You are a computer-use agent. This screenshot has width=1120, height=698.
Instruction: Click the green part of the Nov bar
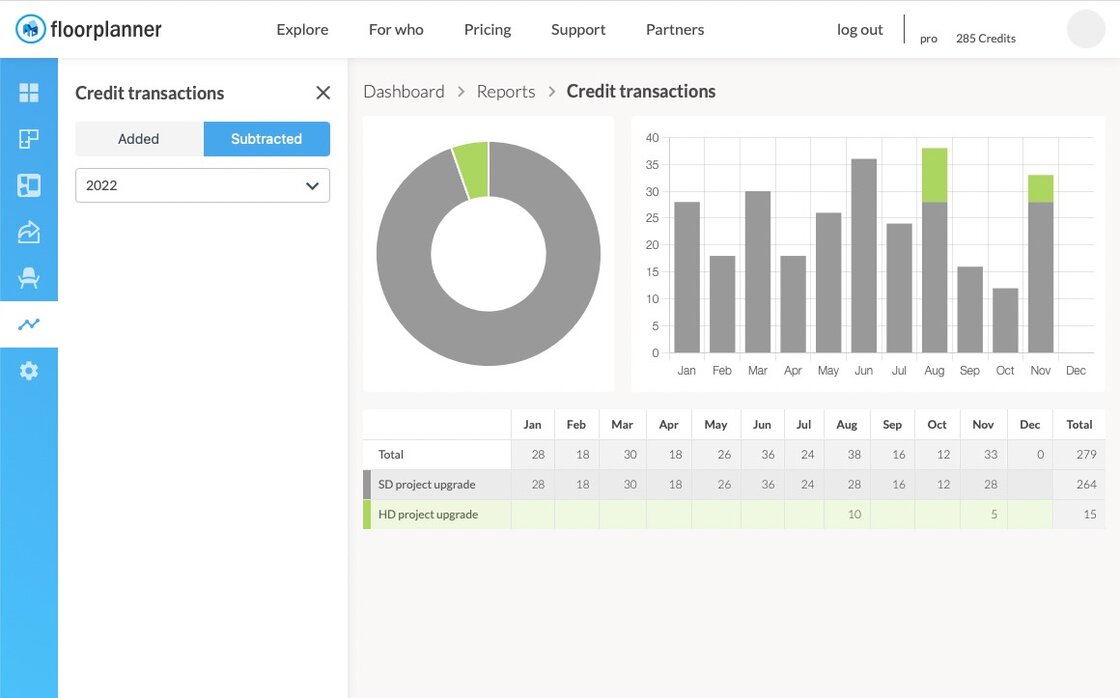[1041, 189]
